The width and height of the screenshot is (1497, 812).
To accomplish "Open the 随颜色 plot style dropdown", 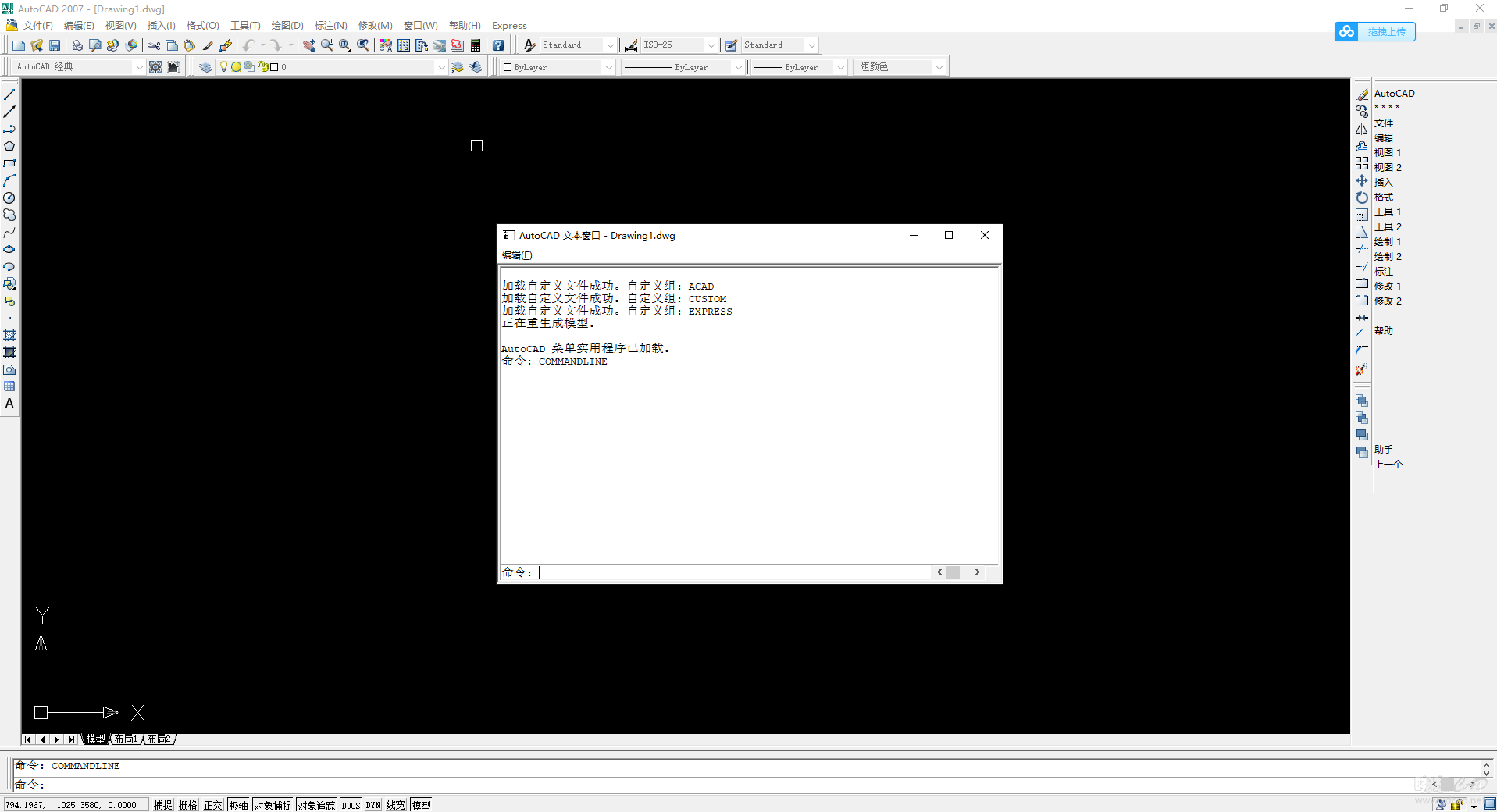I will tap(939, 67).
